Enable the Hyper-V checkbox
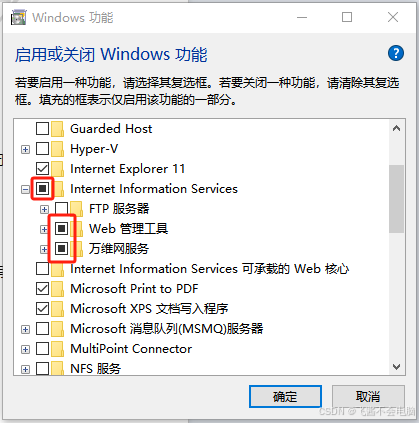 pos(42,149)
